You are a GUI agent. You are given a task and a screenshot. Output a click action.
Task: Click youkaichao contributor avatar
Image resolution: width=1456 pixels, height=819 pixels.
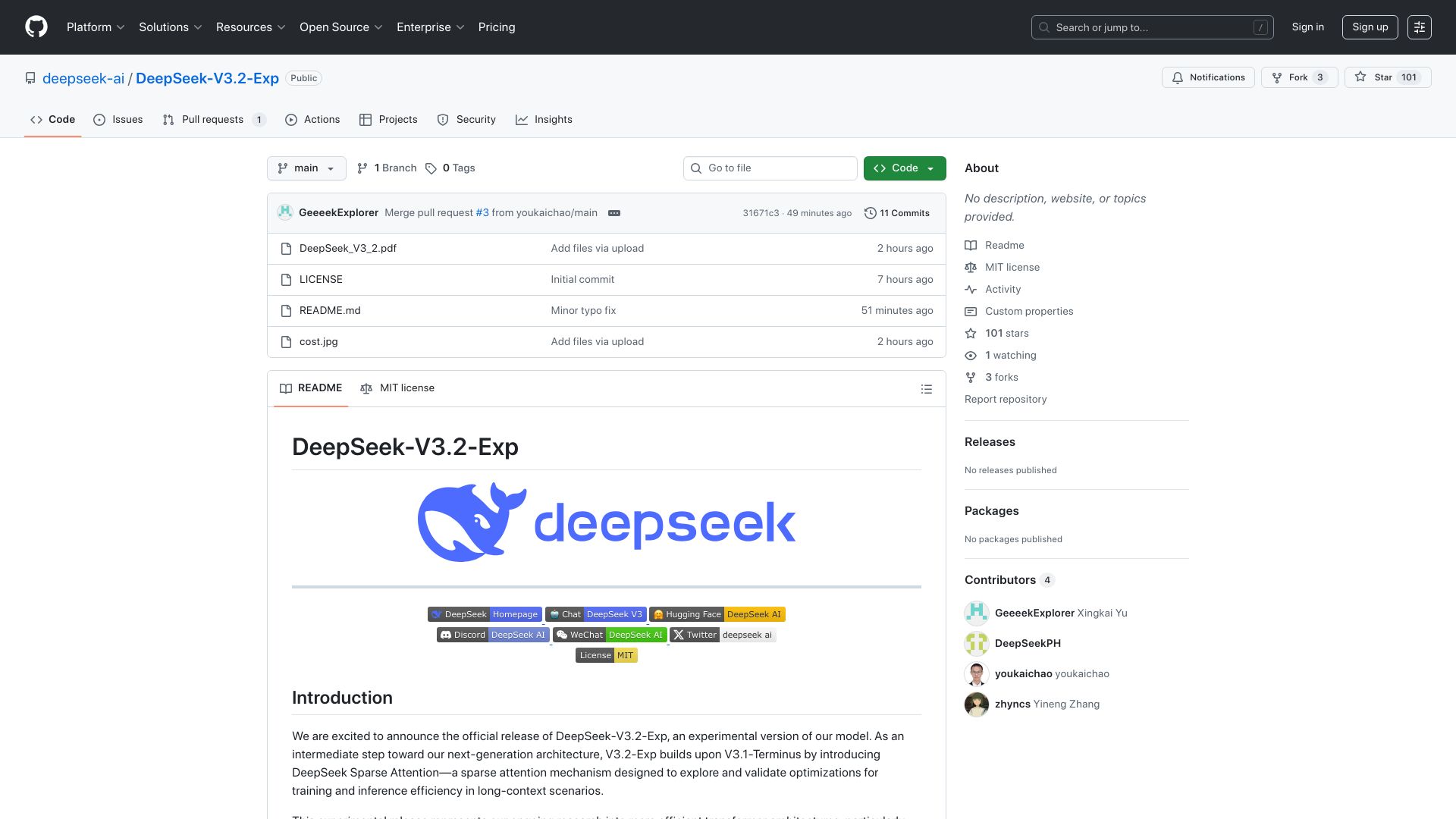[x=977, y=673]
